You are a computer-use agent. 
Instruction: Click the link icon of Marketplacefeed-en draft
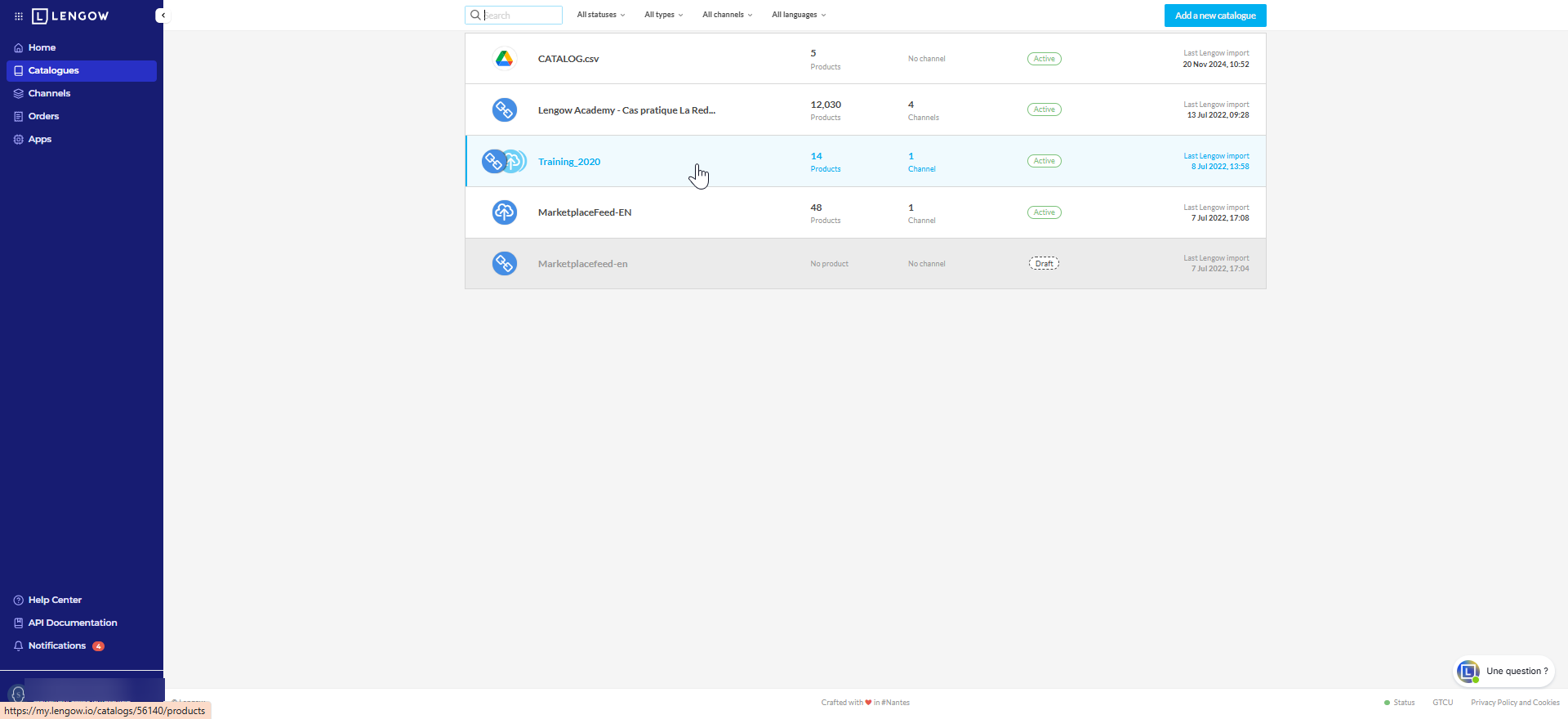504,263
